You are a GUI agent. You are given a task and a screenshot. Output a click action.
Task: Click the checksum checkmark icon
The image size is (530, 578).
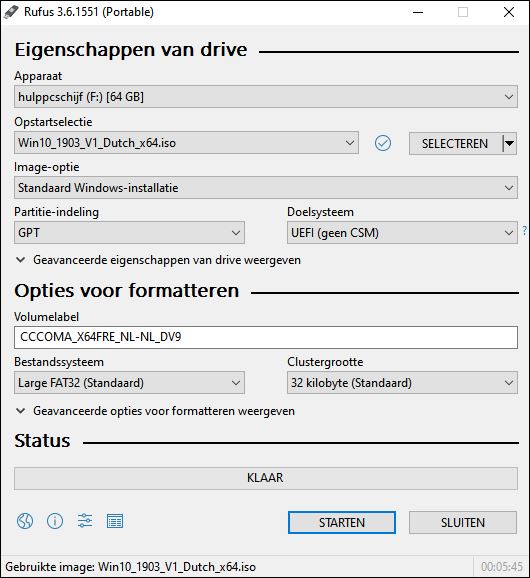[383, 143]
